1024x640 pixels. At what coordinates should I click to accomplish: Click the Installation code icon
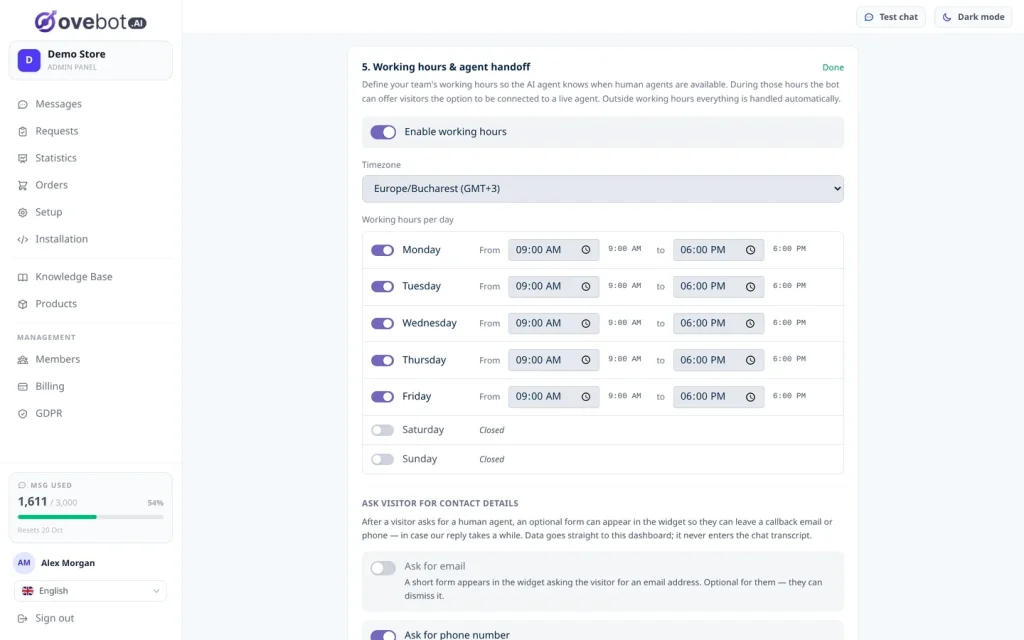click(x=23, y=239)
